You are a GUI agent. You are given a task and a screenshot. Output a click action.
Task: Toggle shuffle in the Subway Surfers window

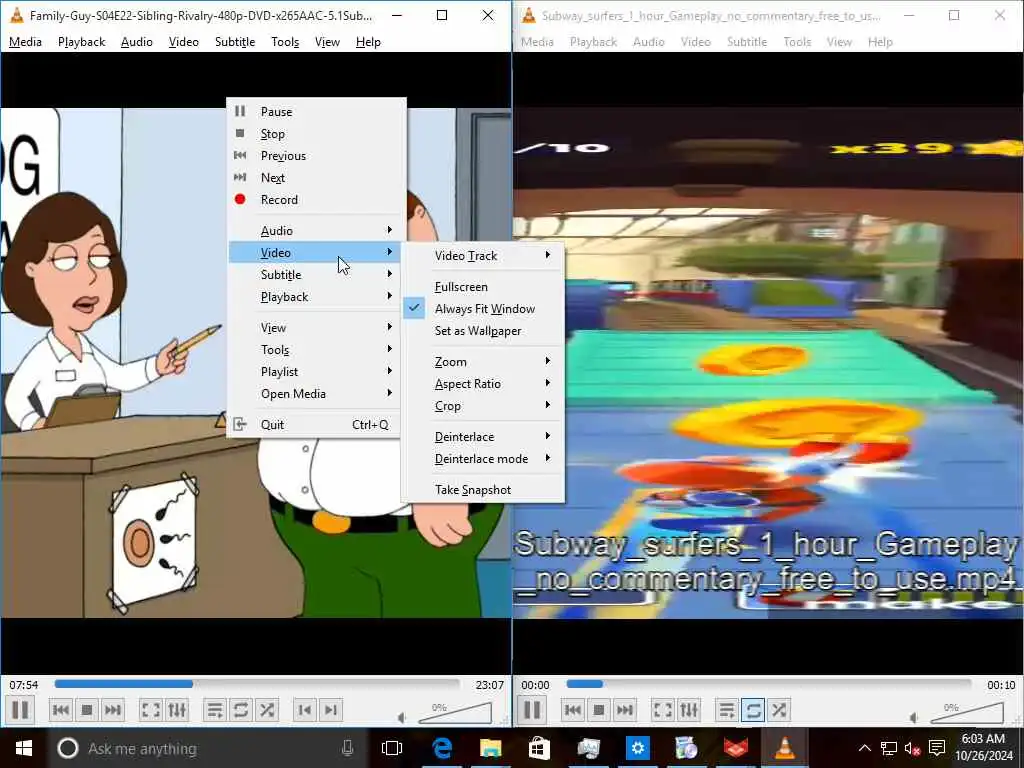(x=779, y=710)
